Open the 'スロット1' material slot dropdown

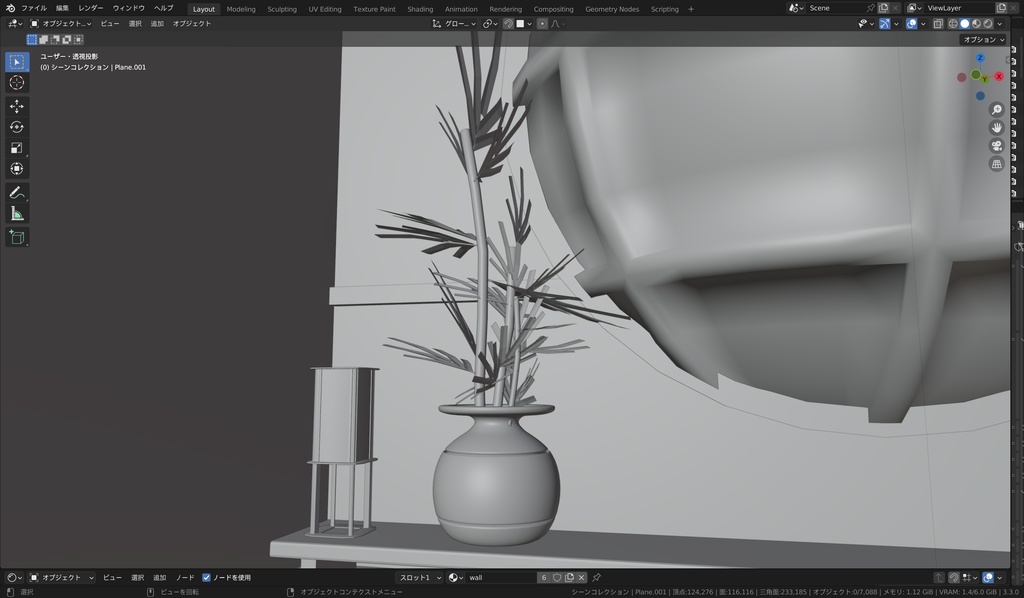pyautogui.click(x=419, y=578)
